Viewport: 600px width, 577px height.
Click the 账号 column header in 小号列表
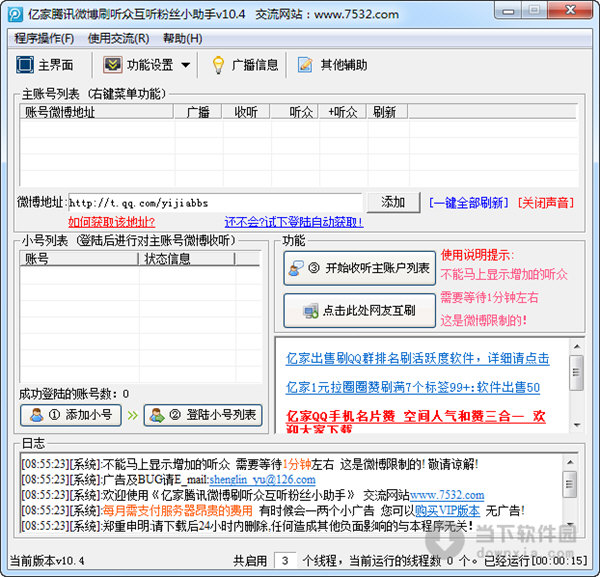pyautogui.click(x=79, y=259)
